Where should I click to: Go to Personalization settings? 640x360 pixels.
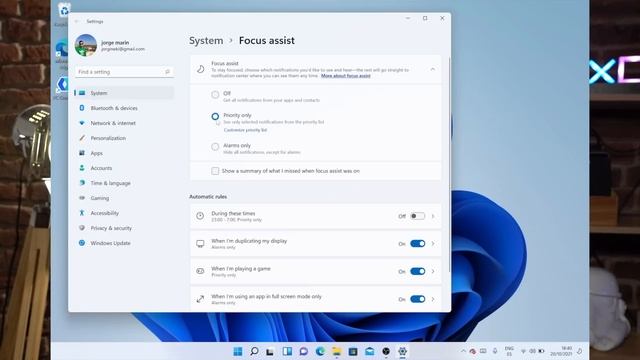coord(124,138)
